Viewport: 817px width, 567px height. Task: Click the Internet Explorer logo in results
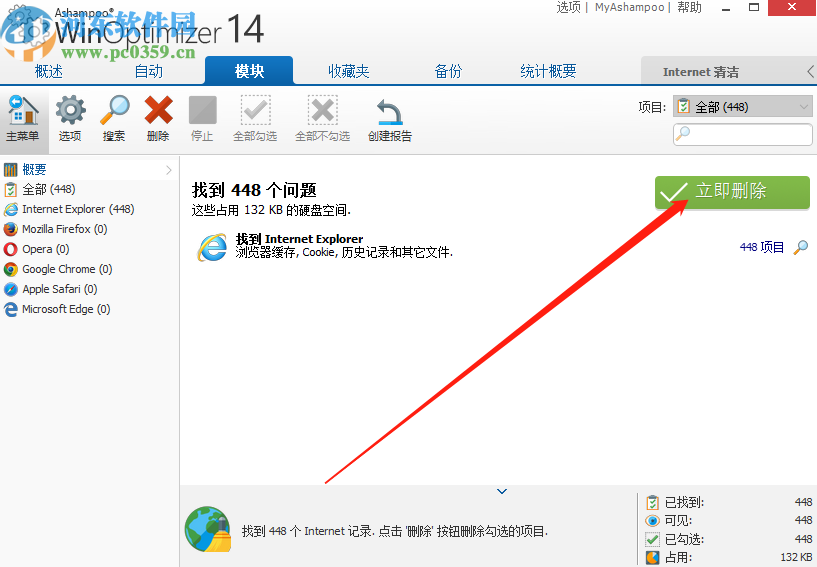pos(212,247)
